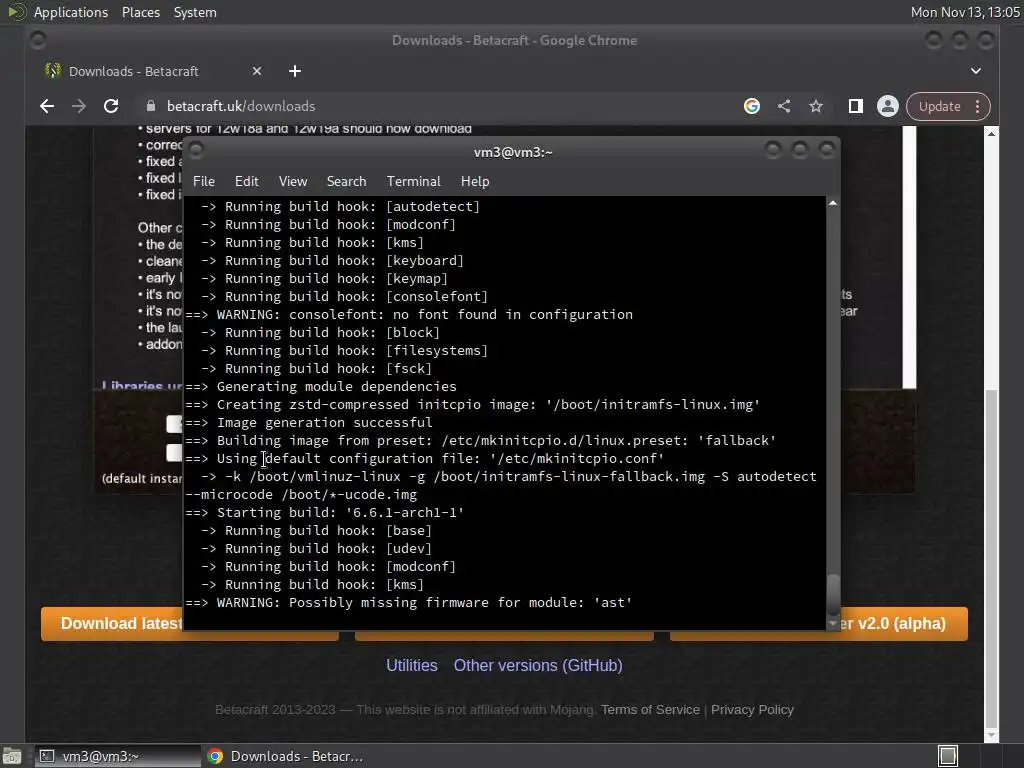The width and height of the screenshot is (1024, 768).
Task: Open the terminal File menu
Action: tap(204, 182)
